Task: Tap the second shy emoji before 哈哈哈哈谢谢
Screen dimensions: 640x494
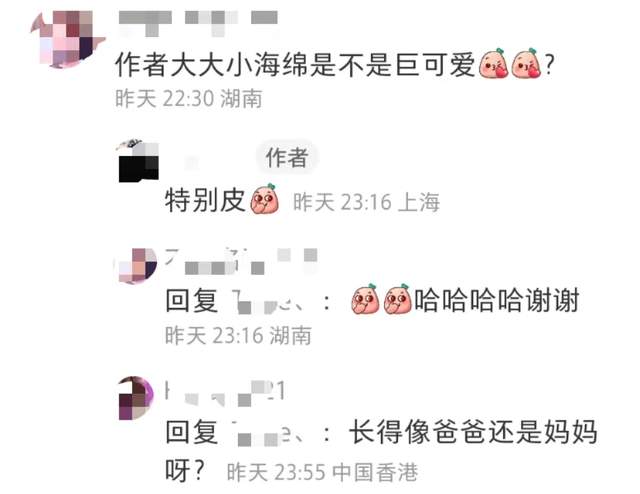Action: (x=398, y=299)
